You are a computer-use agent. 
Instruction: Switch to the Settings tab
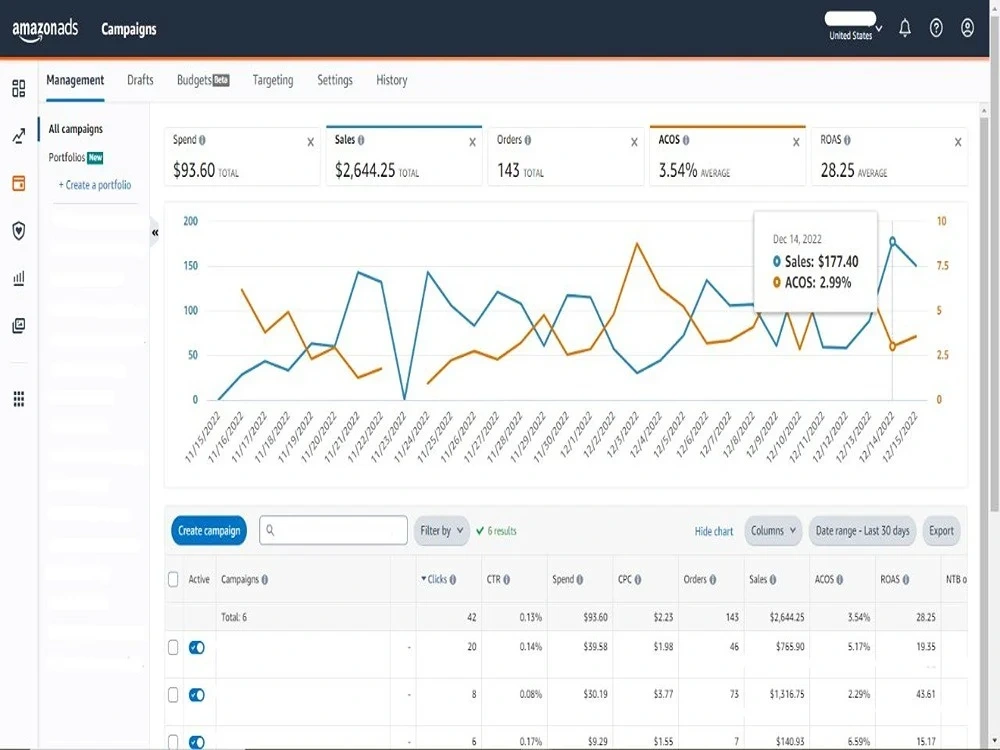coord(335,80)
